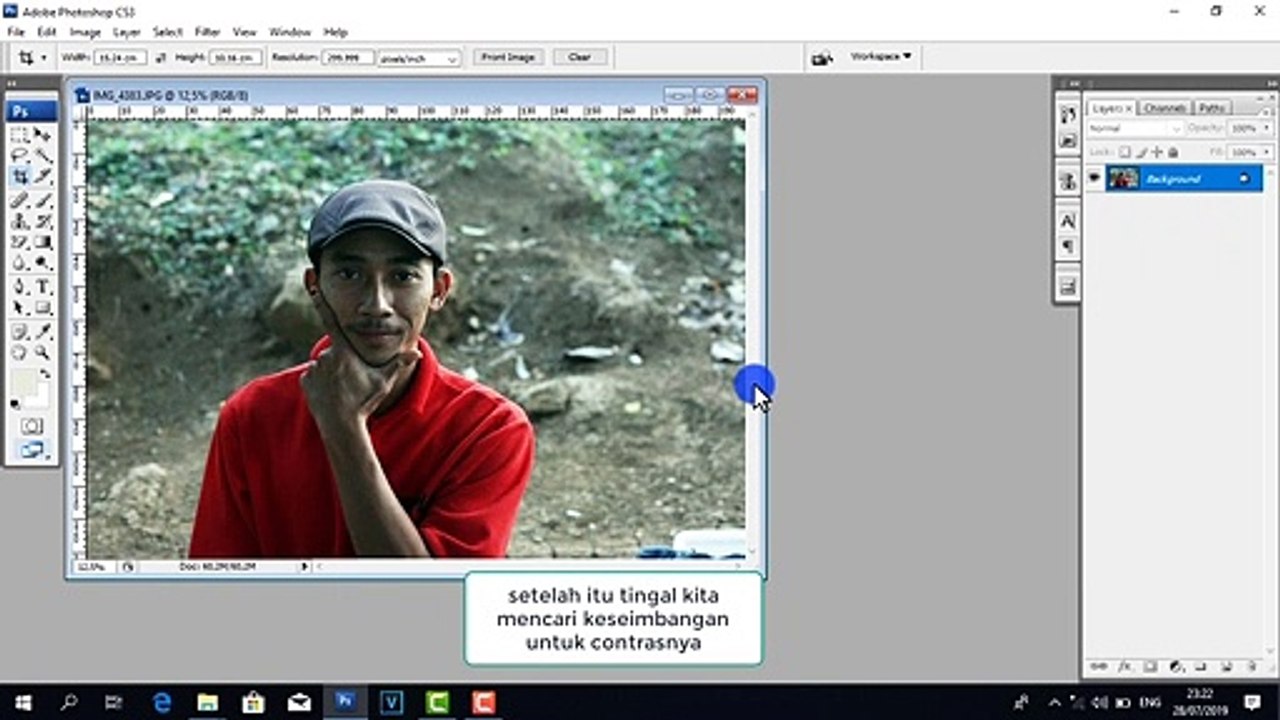
Task: Click the Front Image button
Action: click(x=508, y=58)
